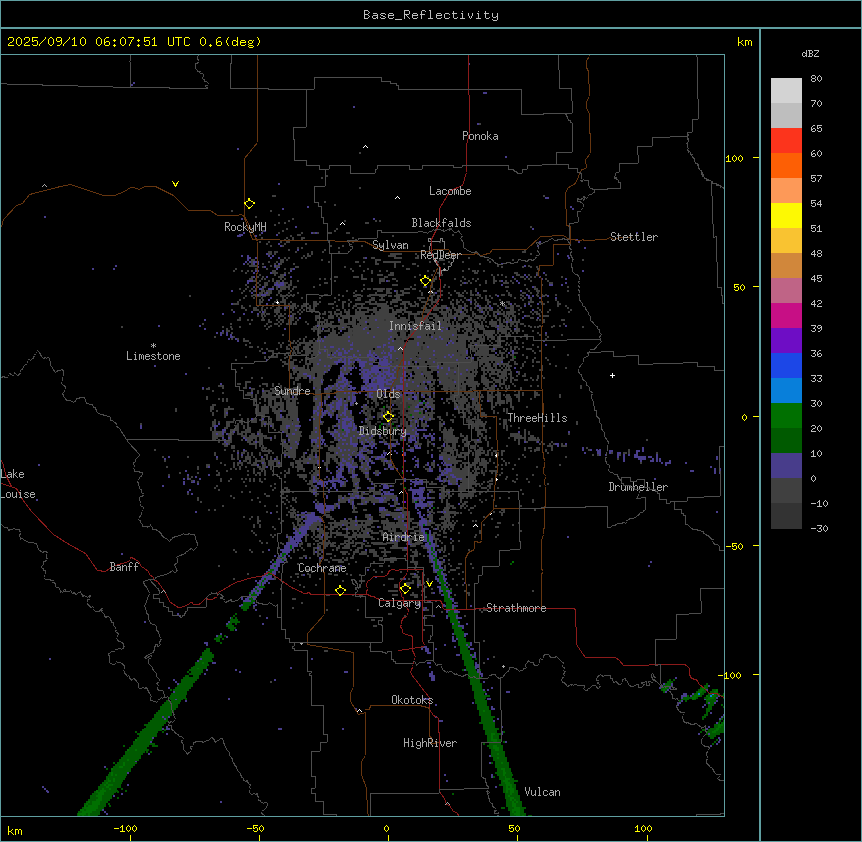Select the bright yellow 51-54 dBZ swatch
Screen dimensions: 862x842
[x=786, y=216]
